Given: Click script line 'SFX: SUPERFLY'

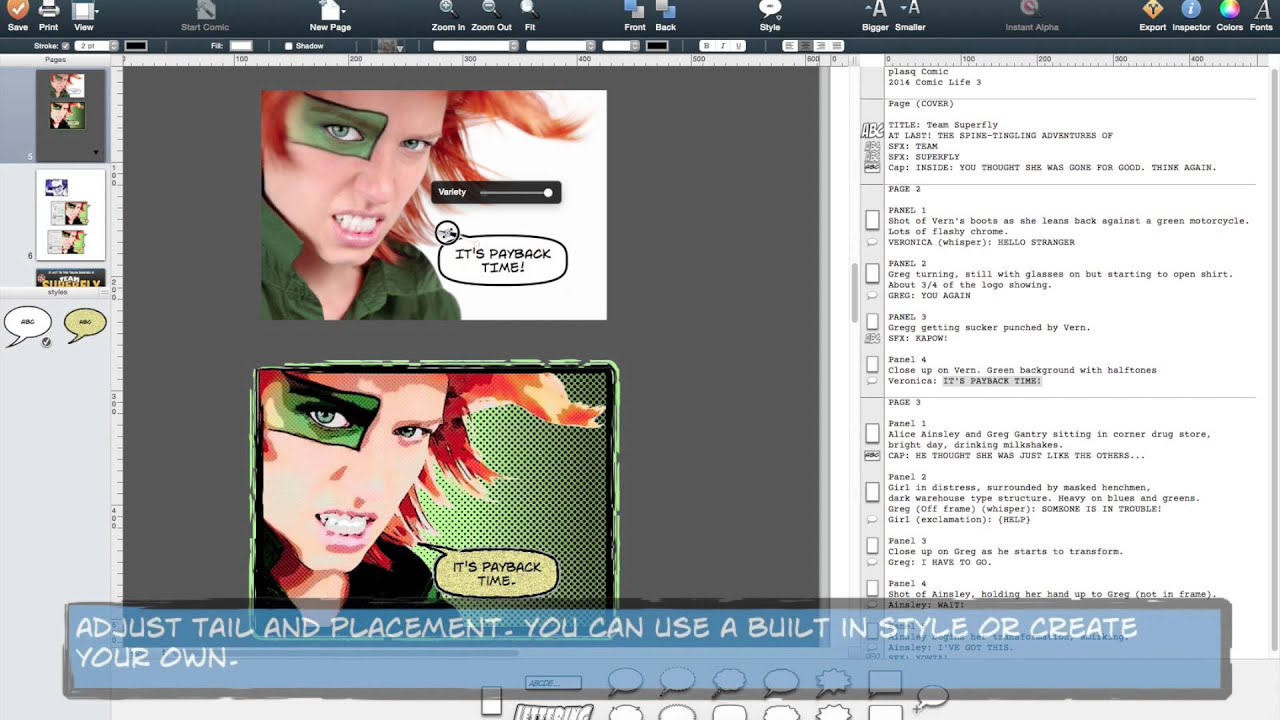Looking at the screenshot, I should click(x=924, y=157).
